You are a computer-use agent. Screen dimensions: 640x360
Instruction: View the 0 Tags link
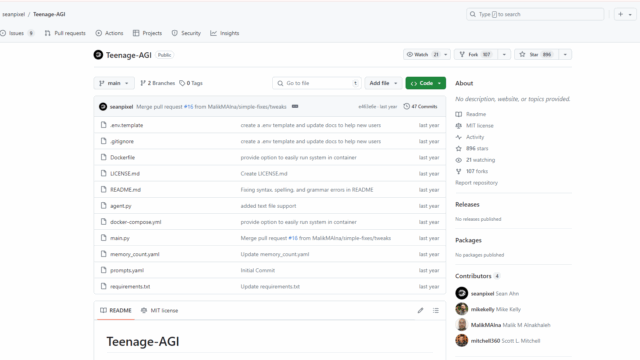[x=191, y=83]
